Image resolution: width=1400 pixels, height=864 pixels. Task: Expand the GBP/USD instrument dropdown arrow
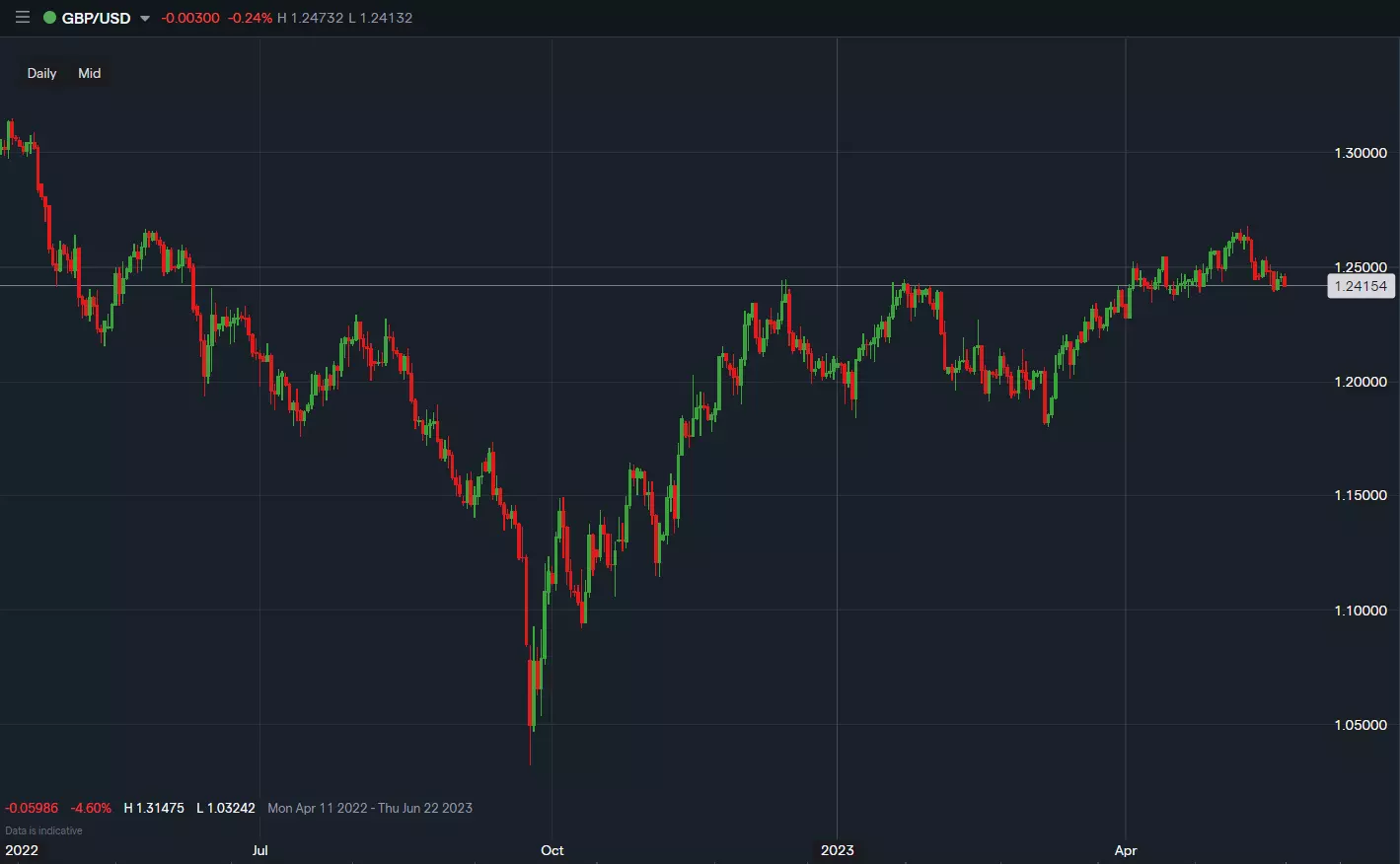[145, 19]
